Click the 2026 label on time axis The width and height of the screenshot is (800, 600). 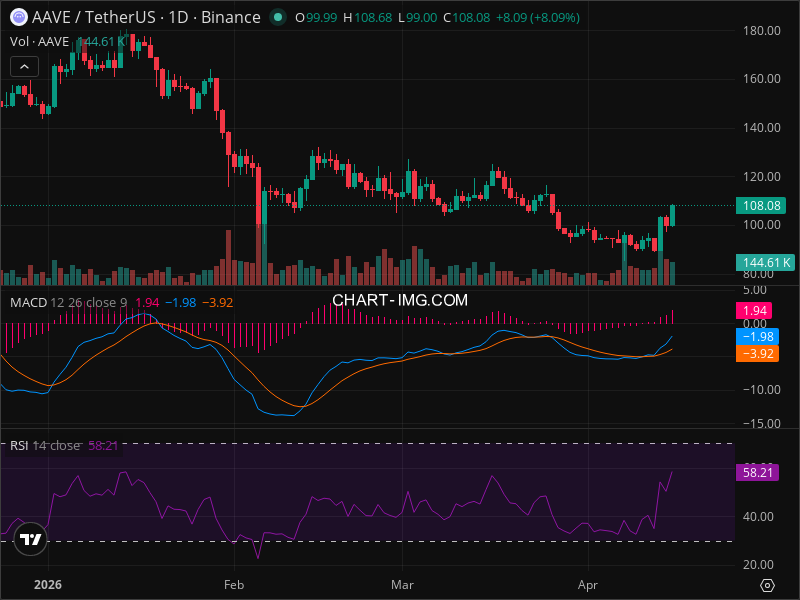pyautogui.click(x=47, y=585)
